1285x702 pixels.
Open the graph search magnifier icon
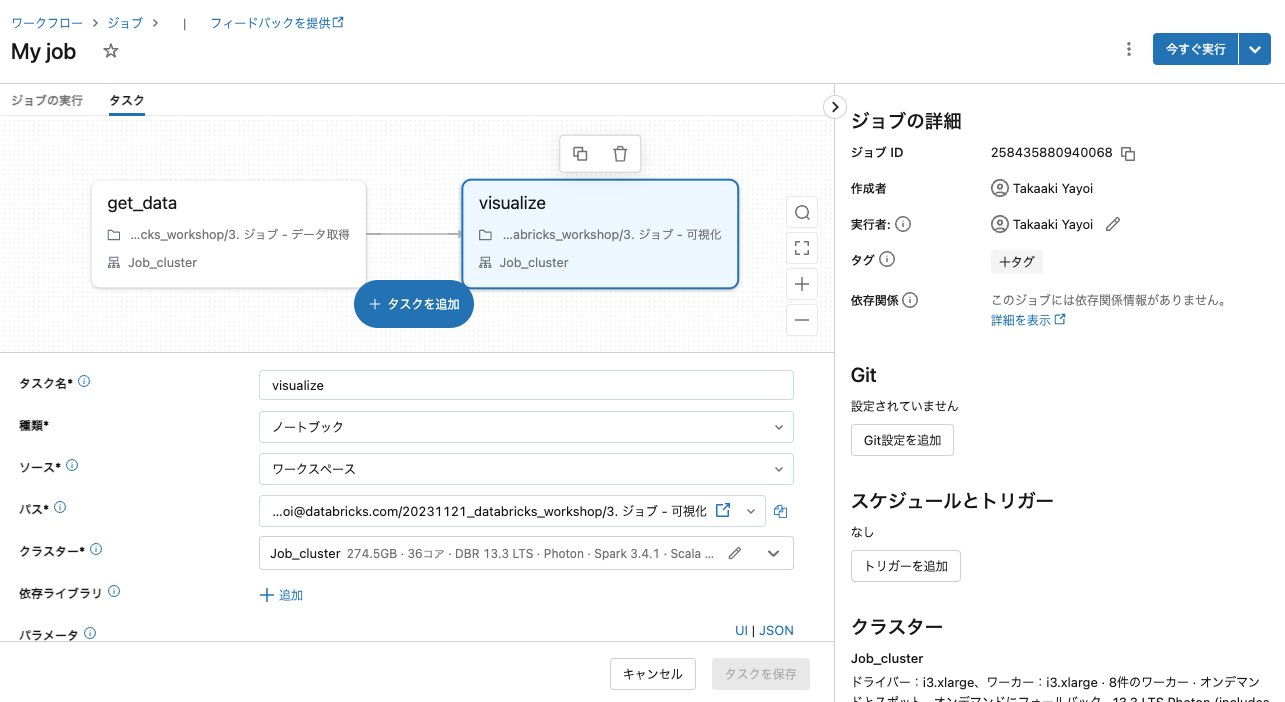pyautogui.click(x=801, y=212)
